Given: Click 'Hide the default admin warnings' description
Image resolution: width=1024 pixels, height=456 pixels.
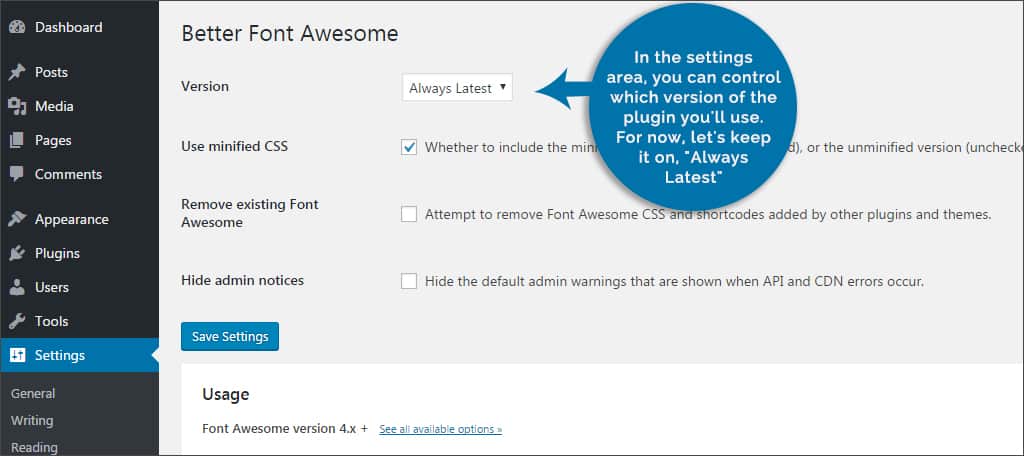Looking at the screenshot, I should coord(675,282).
